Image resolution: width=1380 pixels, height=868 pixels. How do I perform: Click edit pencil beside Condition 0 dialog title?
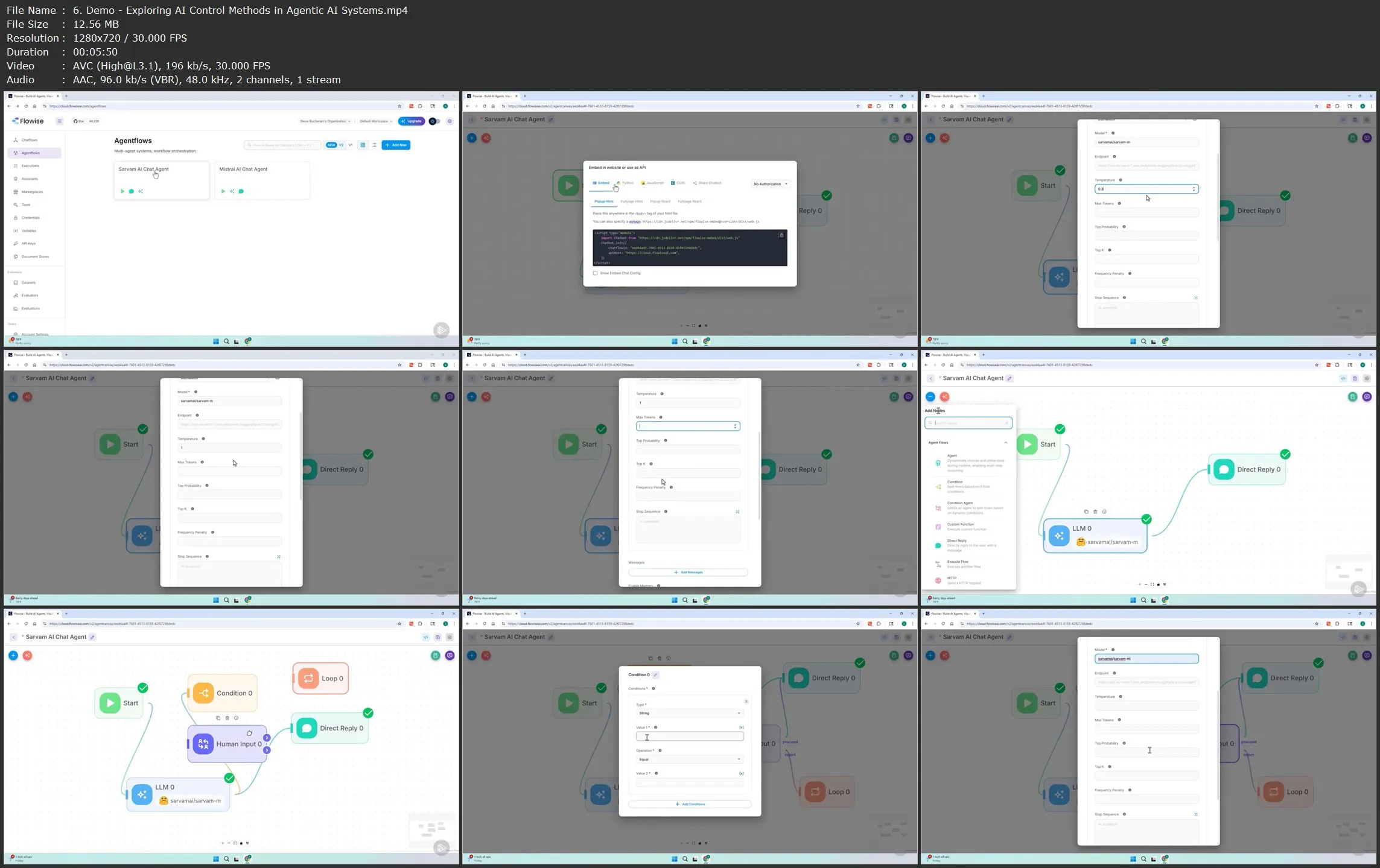655,675
